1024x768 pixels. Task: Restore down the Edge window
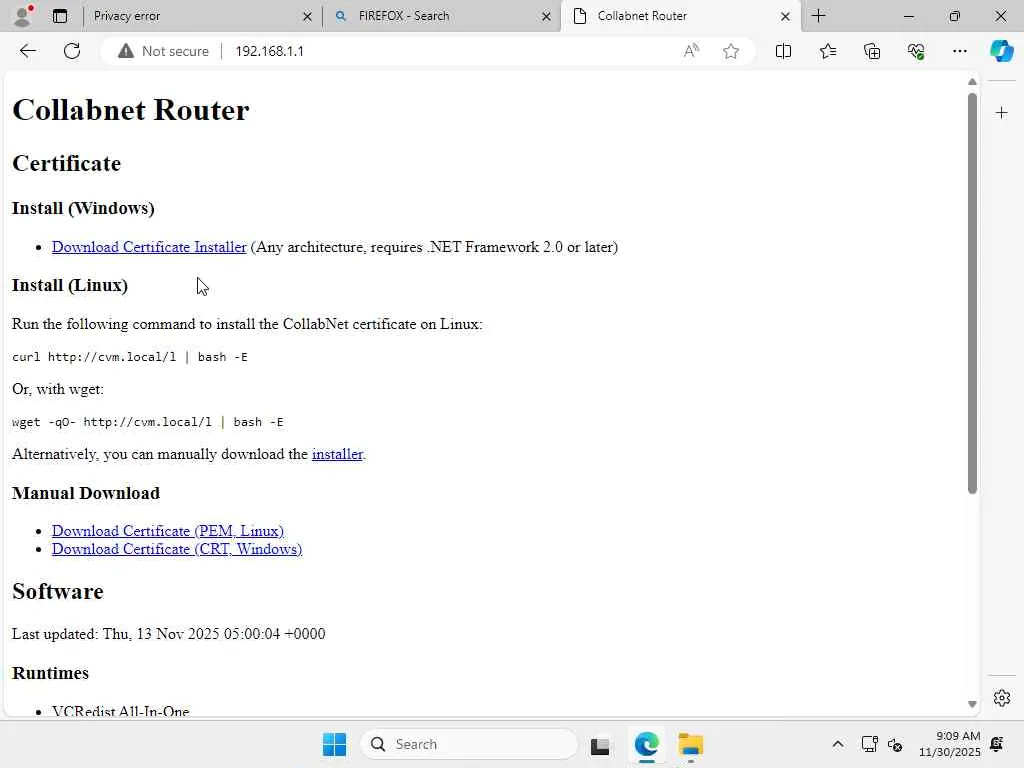click(954, 16)
